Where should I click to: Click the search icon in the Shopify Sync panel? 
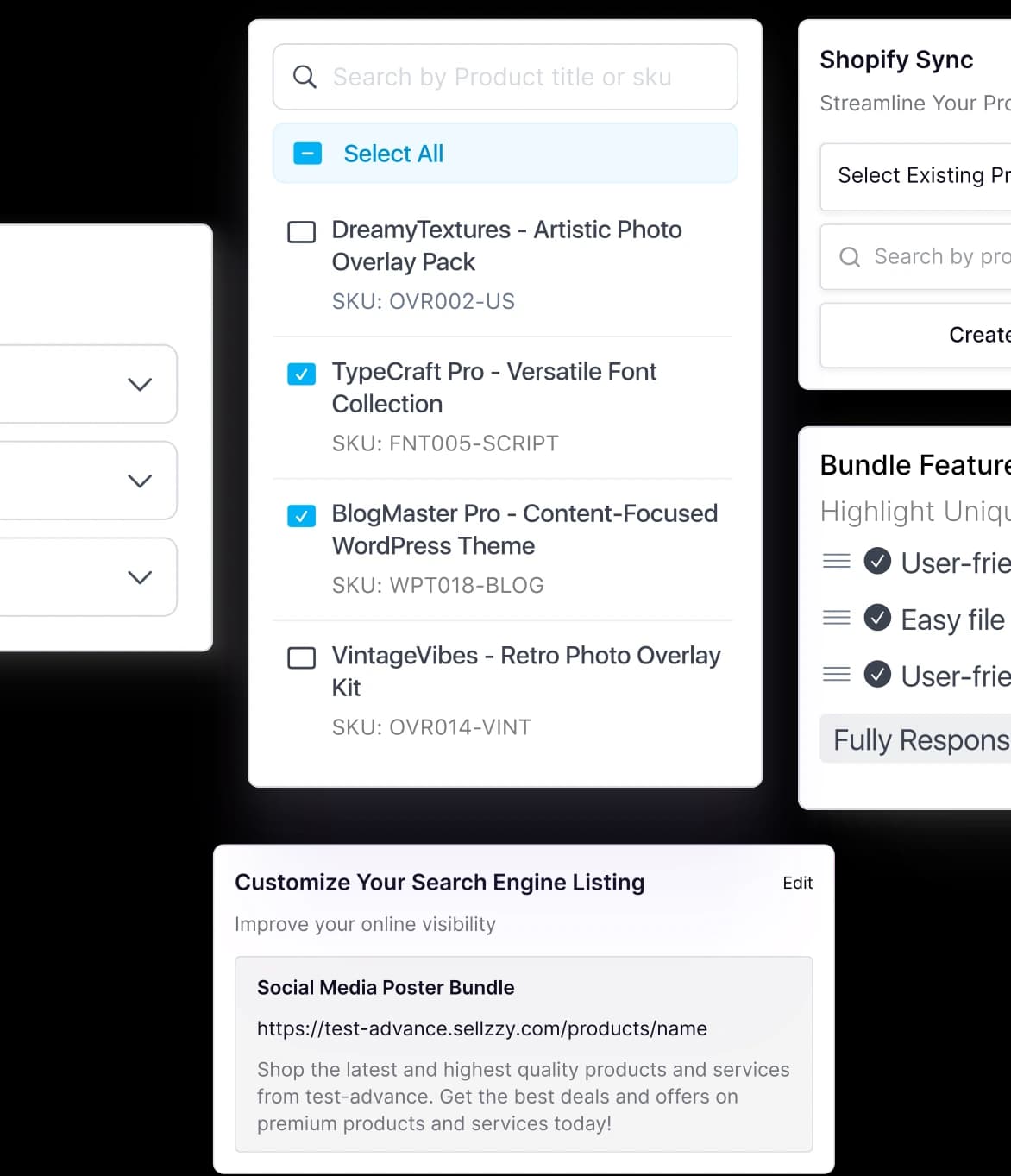coord(849,257)
